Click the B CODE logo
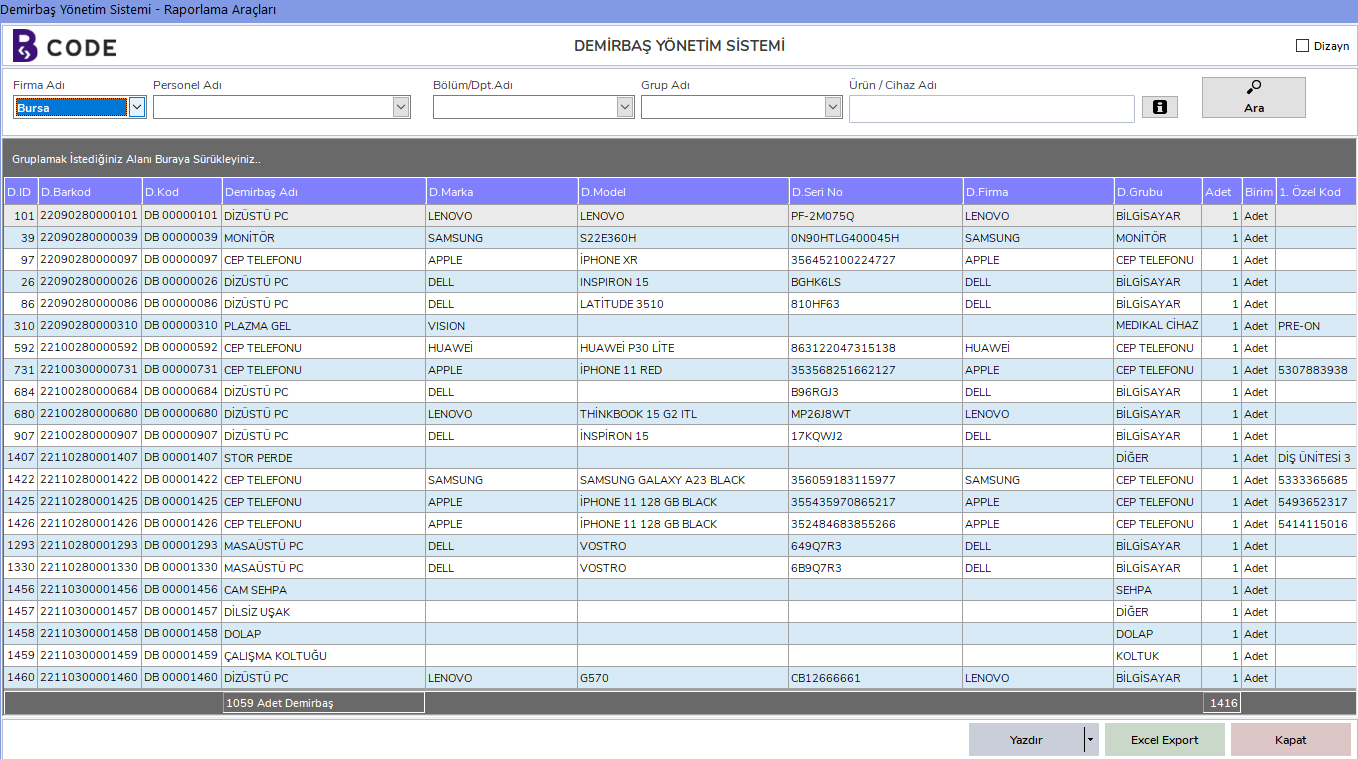Viewport: 1358px width, 759px height. pos(64,46)
